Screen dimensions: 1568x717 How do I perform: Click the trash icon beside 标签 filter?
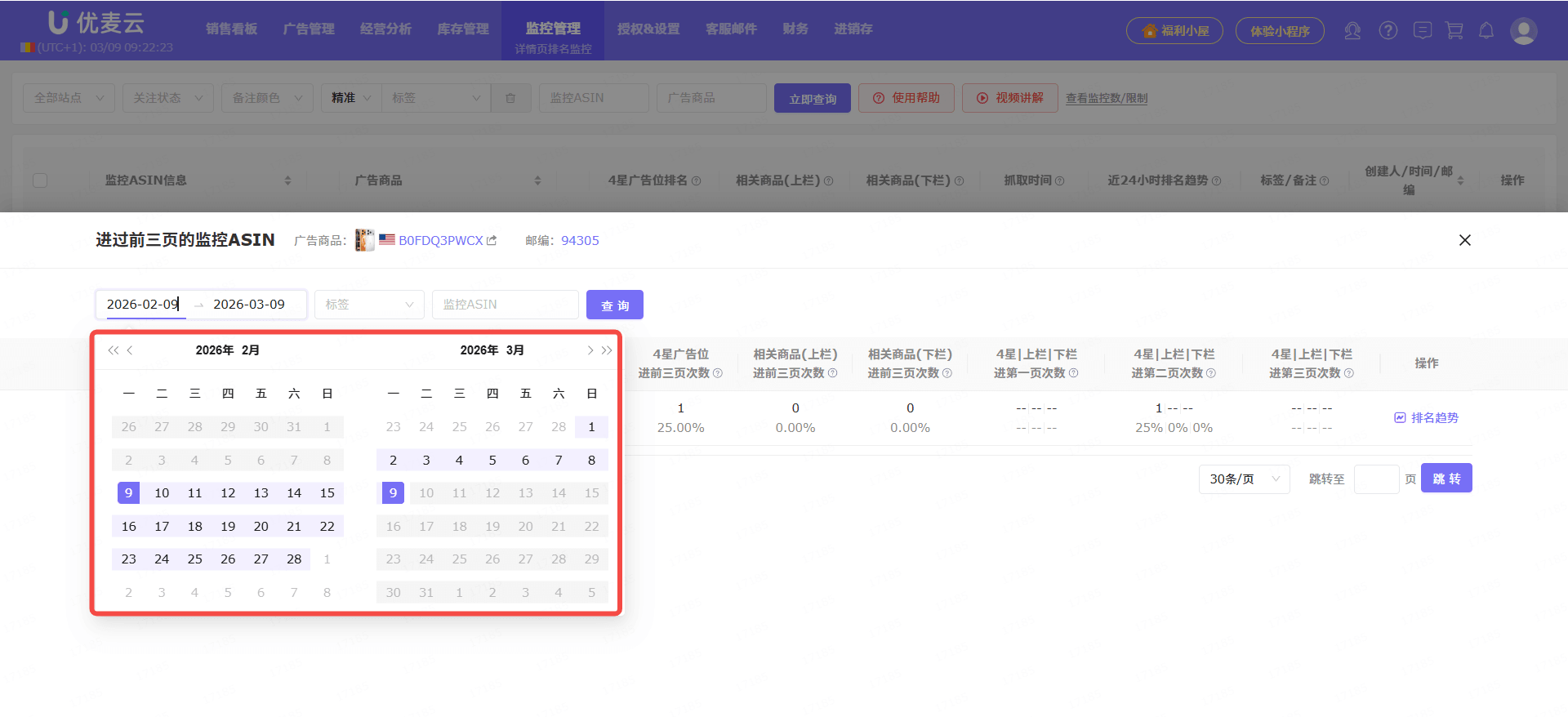coord(510,98)
